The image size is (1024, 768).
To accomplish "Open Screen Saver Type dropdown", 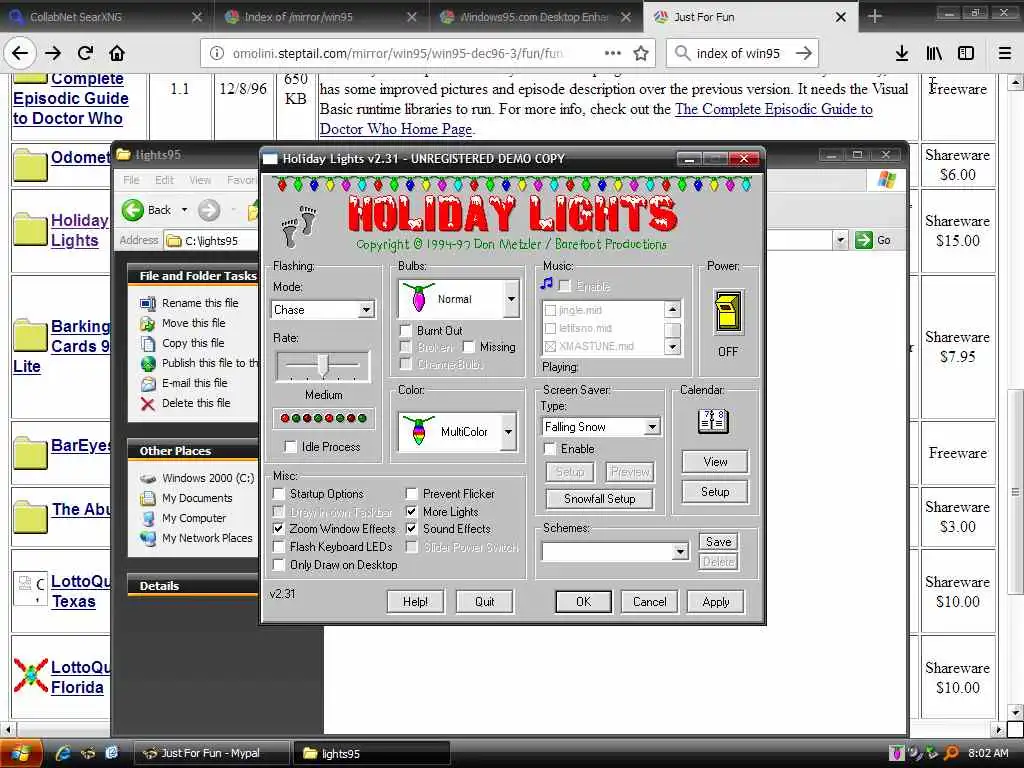I will (651, 427).
